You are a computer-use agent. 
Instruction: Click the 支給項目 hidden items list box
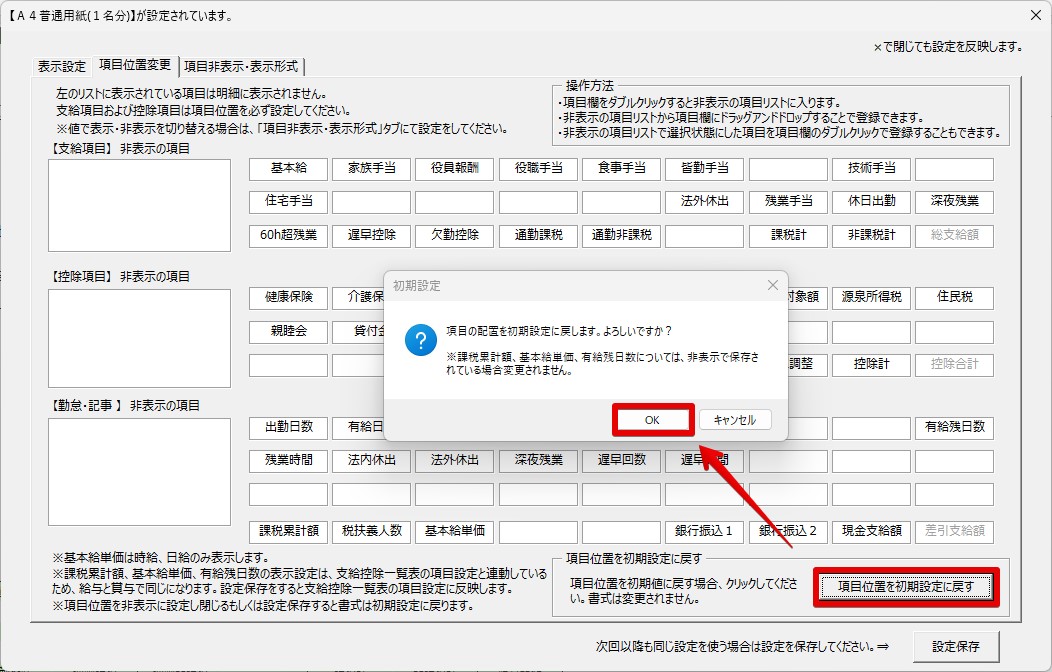click(140, 205)
